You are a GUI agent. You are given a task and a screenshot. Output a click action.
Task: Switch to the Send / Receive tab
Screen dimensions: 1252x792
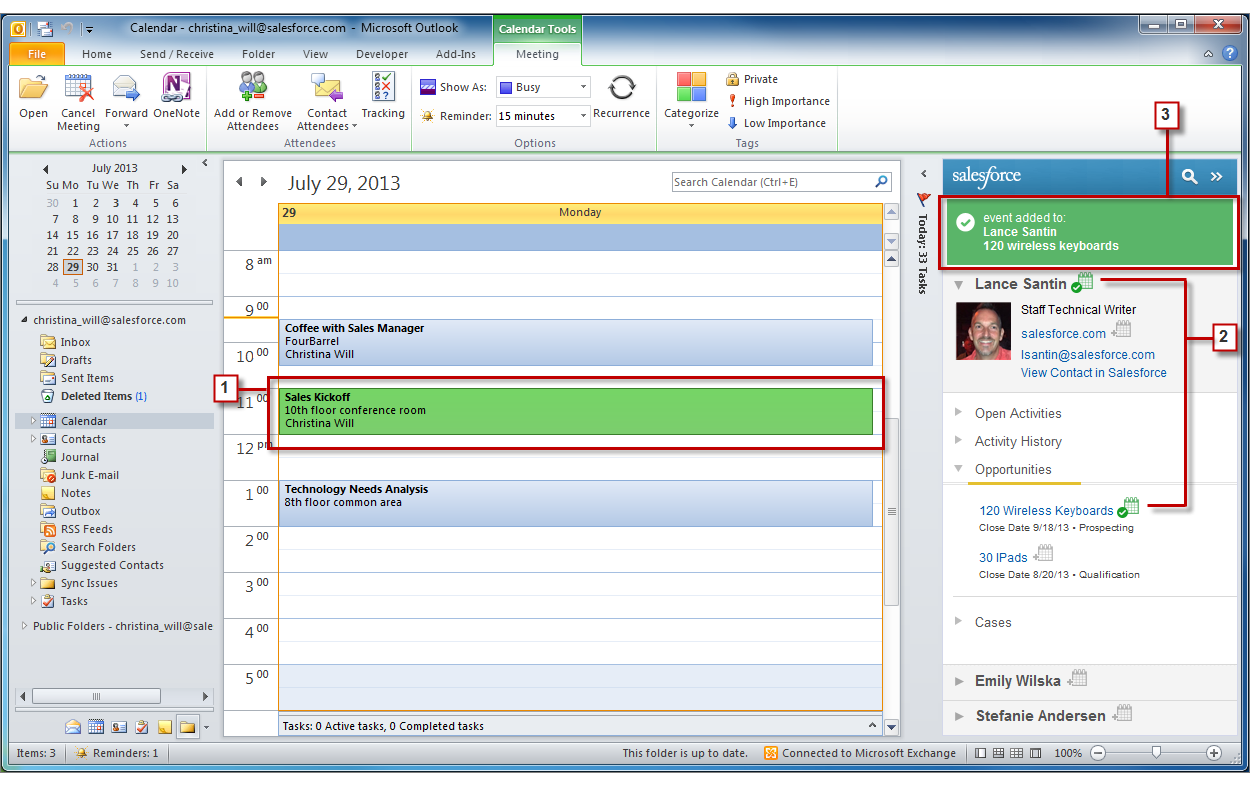[x=177, y=54]
